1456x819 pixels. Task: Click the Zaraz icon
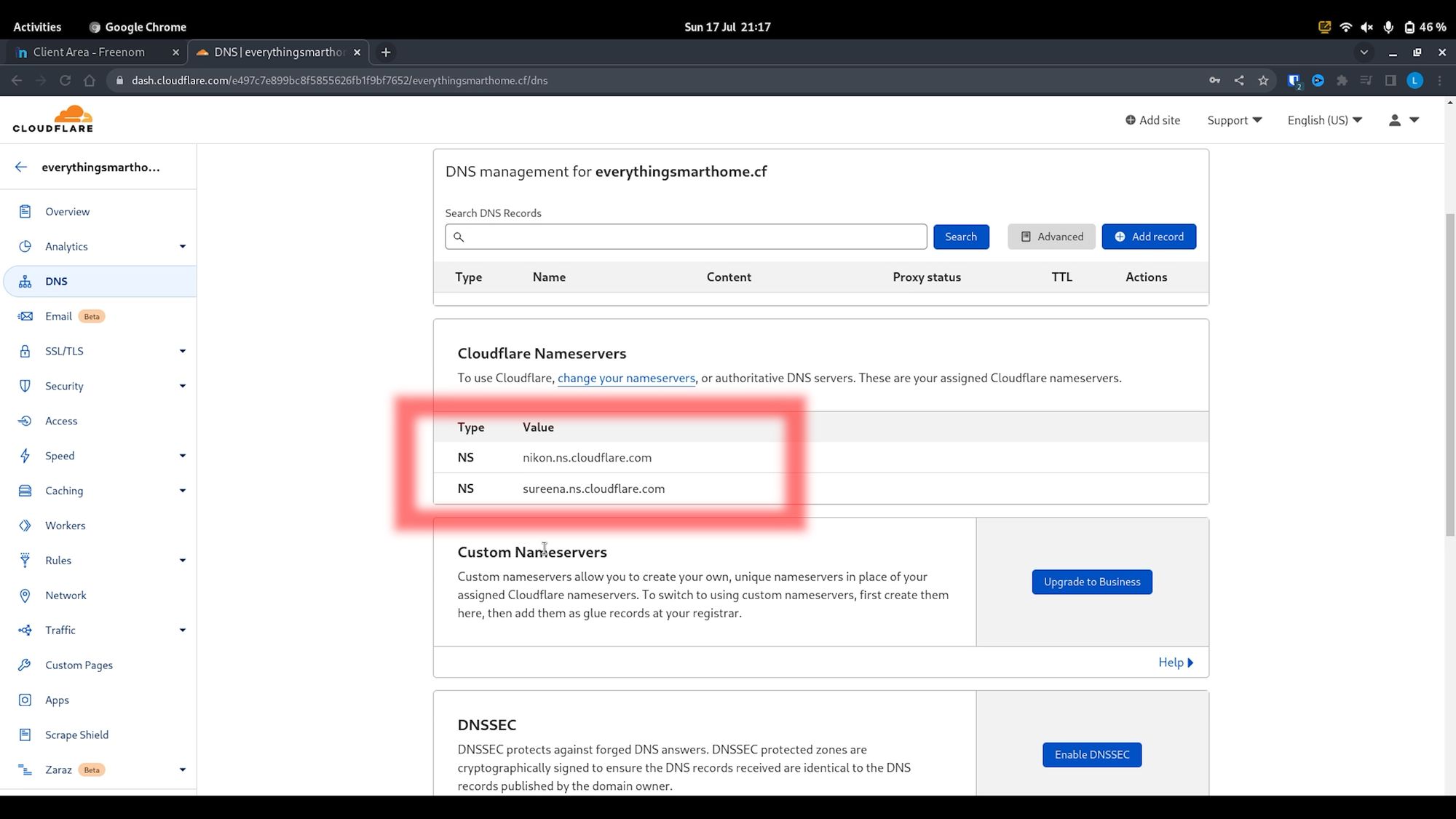(x=25, y=769)
